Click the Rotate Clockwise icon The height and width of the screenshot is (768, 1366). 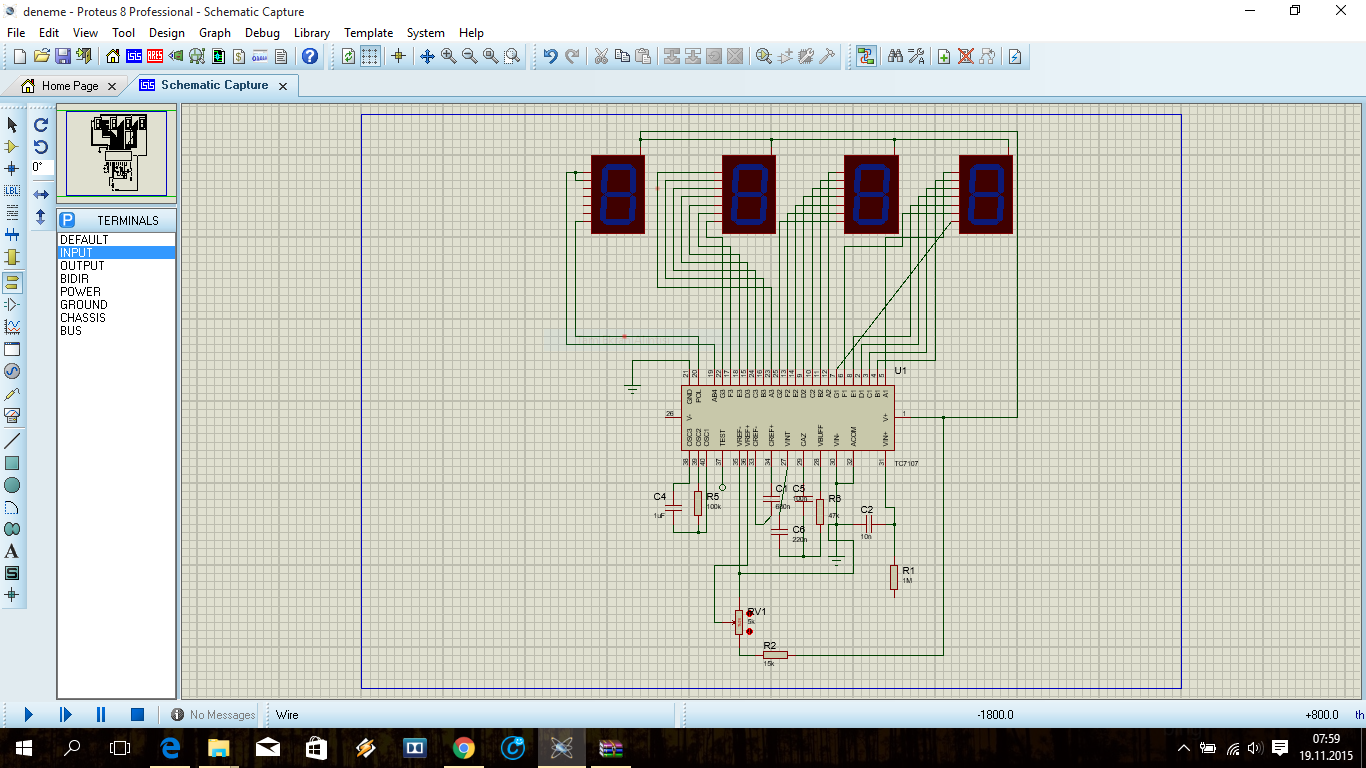click(x=41, y=125)
